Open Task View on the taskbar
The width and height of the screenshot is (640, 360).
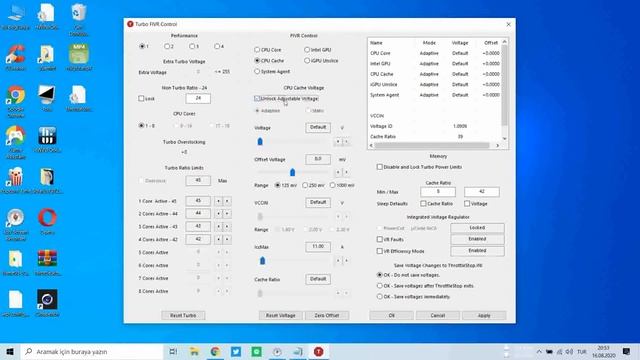coord(173,351)
